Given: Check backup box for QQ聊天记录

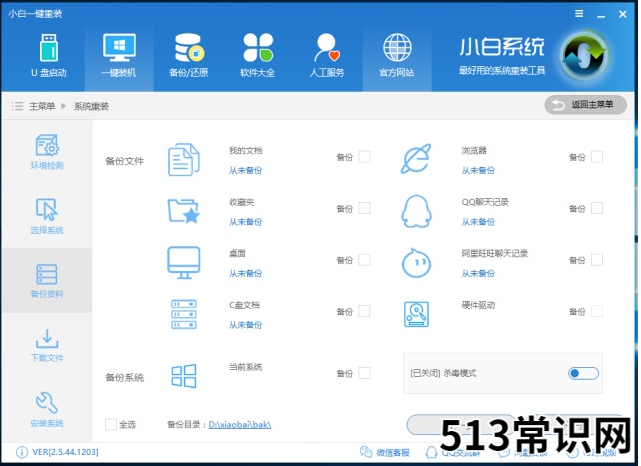Looking at the screenshot, I should [x=597, y=208].
